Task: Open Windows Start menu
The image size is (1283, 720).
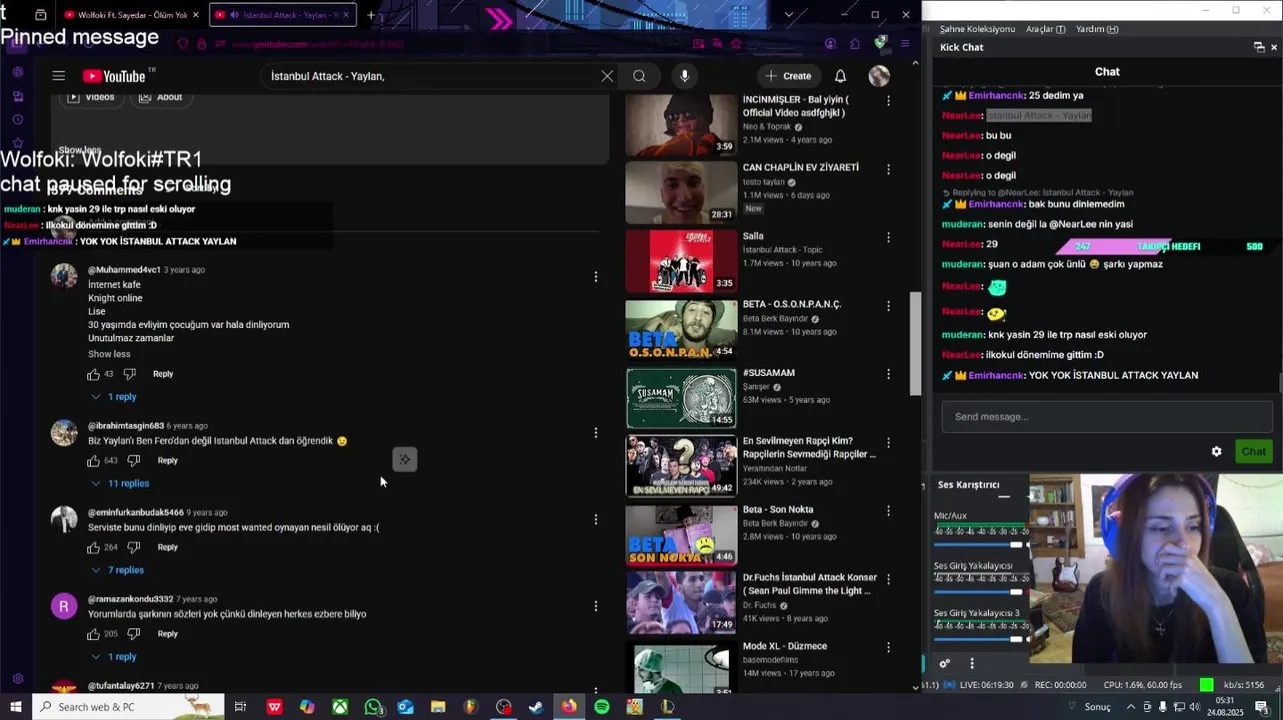Action: click(x=15, y=707)
